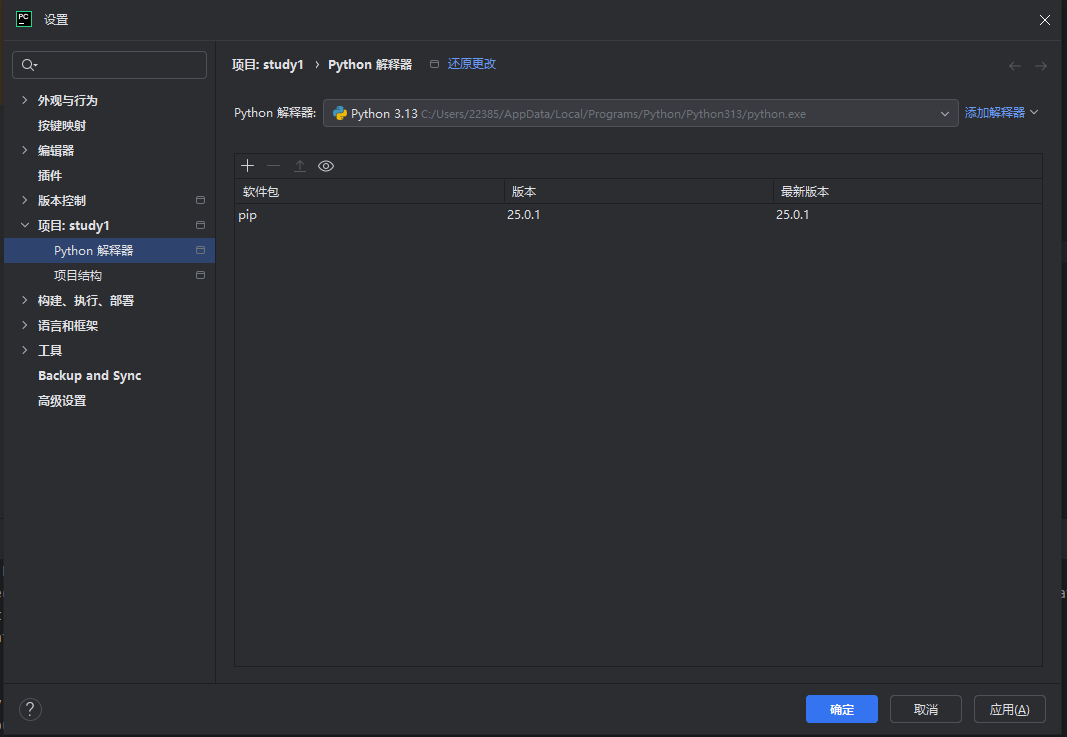The image size is (1067, 737).
Task: Click the 添加解释器 link
Action: point(994,112)
